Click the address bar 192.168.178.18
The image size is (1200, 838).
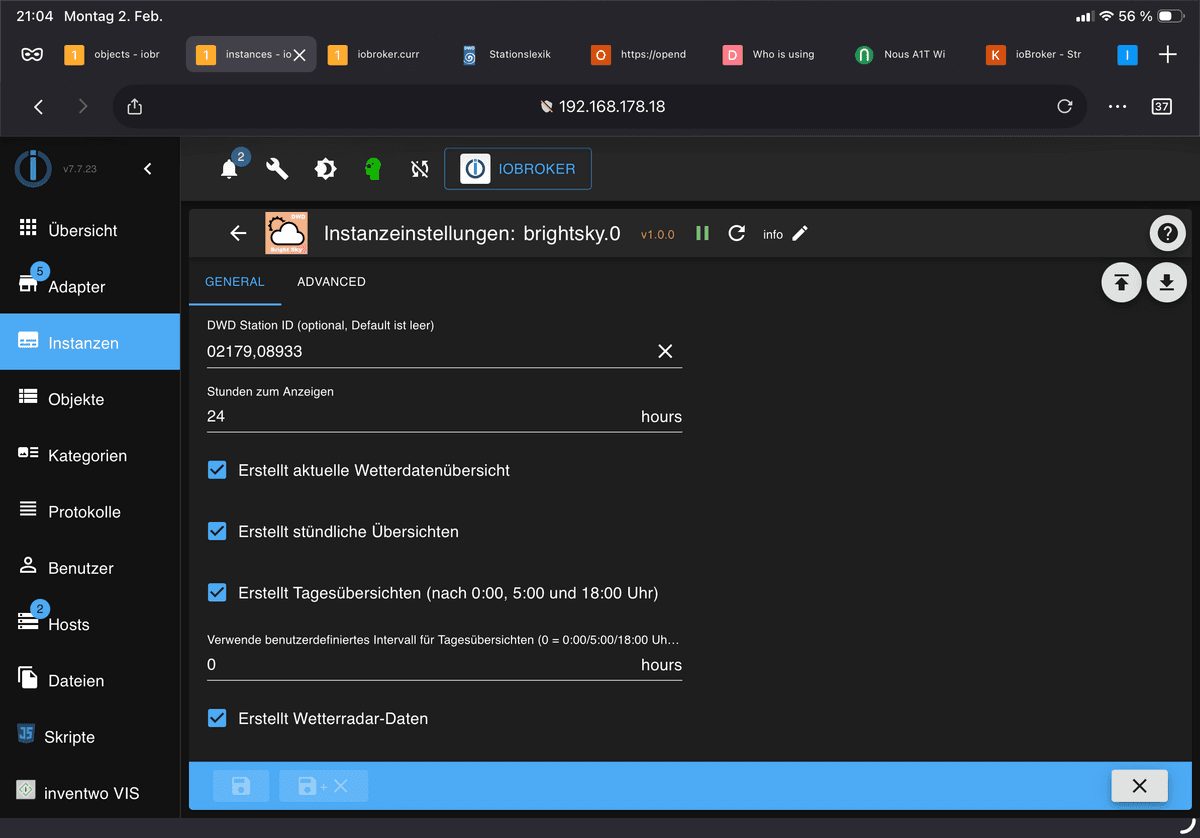(602, 106)
